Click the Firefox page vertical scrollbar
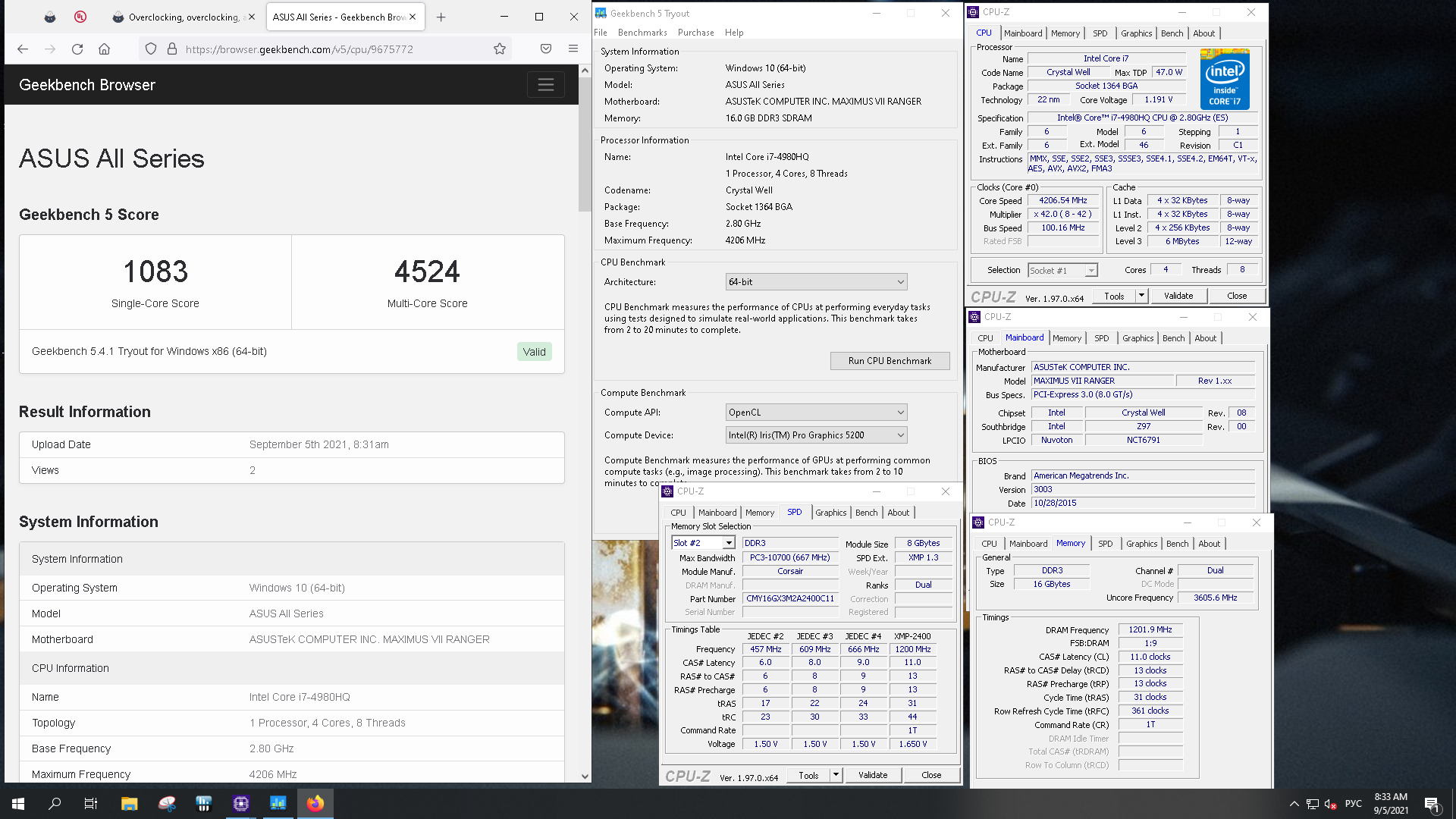Image resolution: width=1456 pixels, height=819 pixels. coord(585,144)
